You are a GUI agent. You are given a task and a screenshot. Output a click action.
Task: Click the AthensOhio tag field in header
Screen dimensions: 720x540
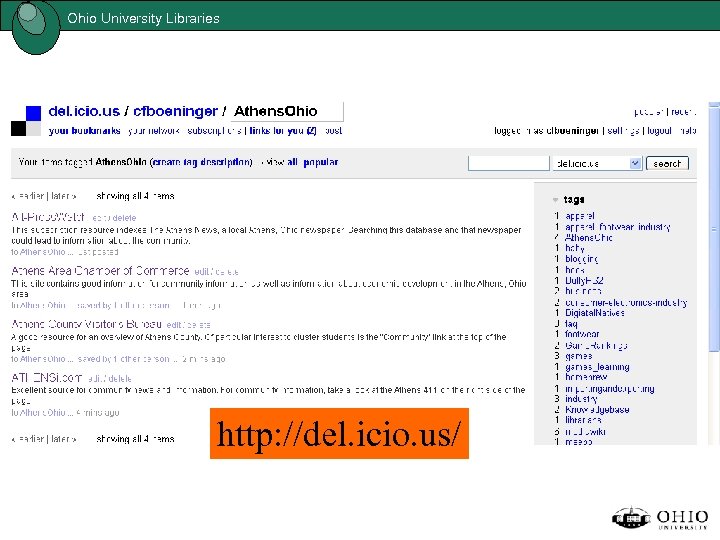click(x=287, y=111)
